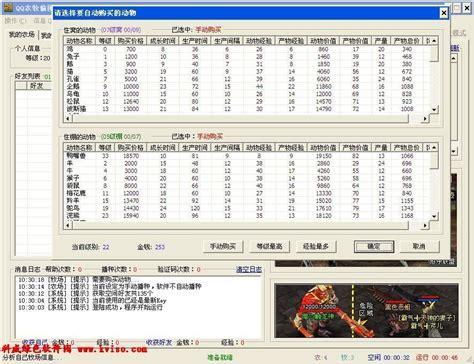Click the 当前级别 value 22
Screen dimensions: 474x364
106,247
